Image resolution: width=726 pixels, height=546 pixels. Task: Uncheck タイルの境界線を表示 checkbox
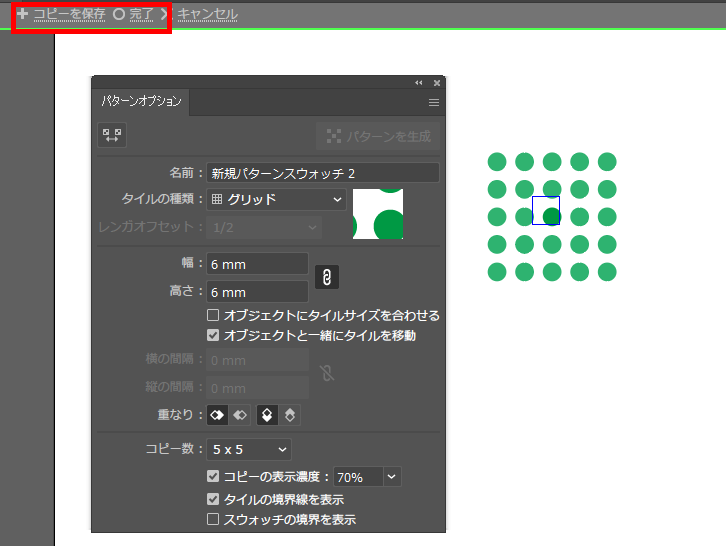(x=213, y=499)
